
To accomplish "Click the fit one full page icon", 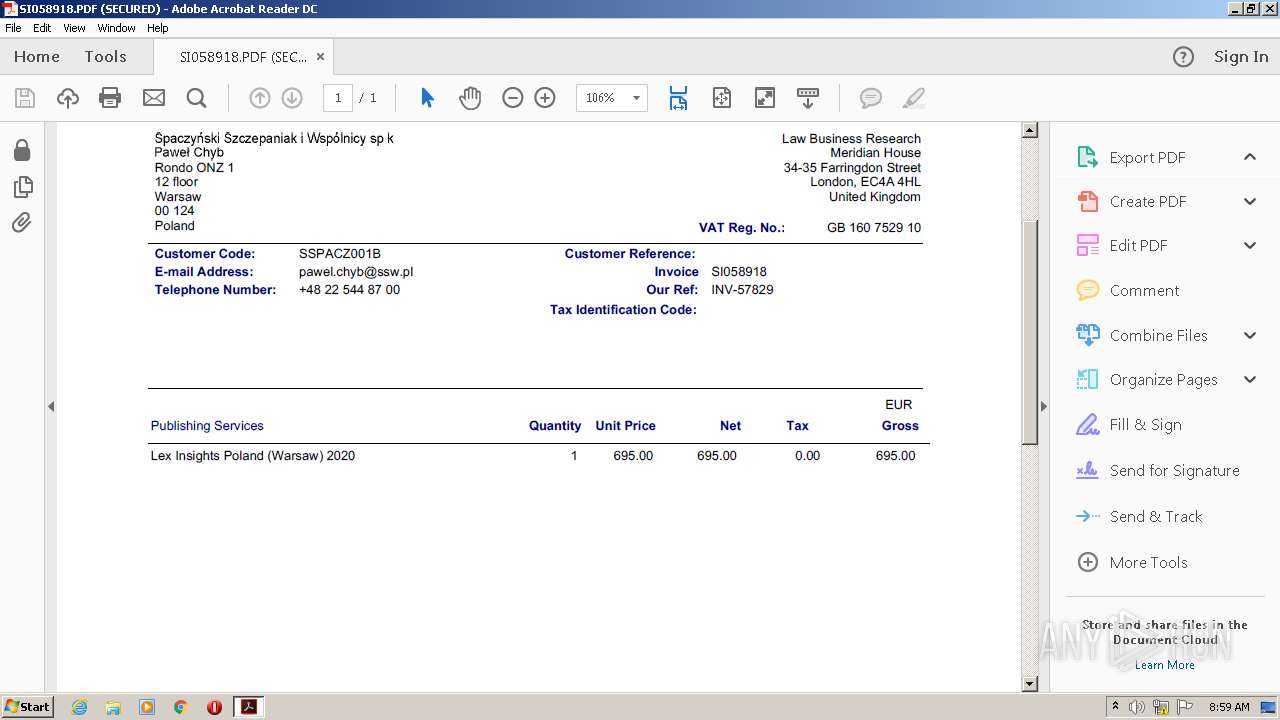I will click(x=721, y=98).
